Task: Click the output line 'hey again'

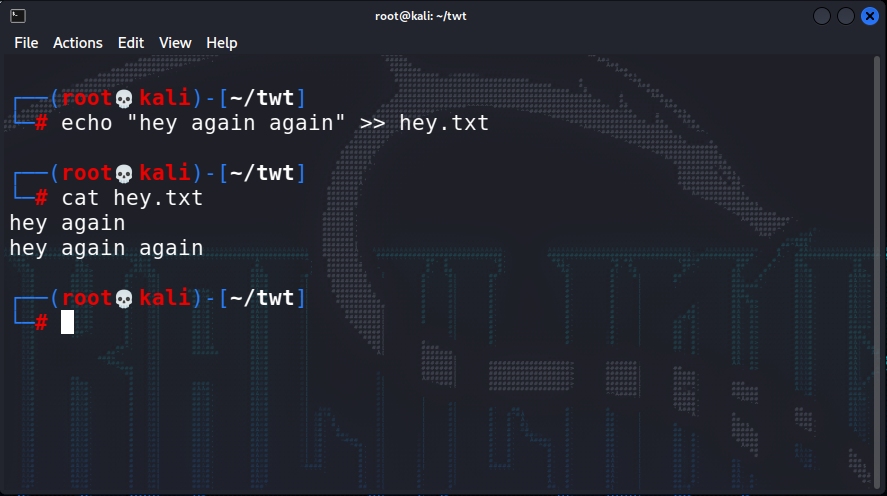Action: click(67, 223)
